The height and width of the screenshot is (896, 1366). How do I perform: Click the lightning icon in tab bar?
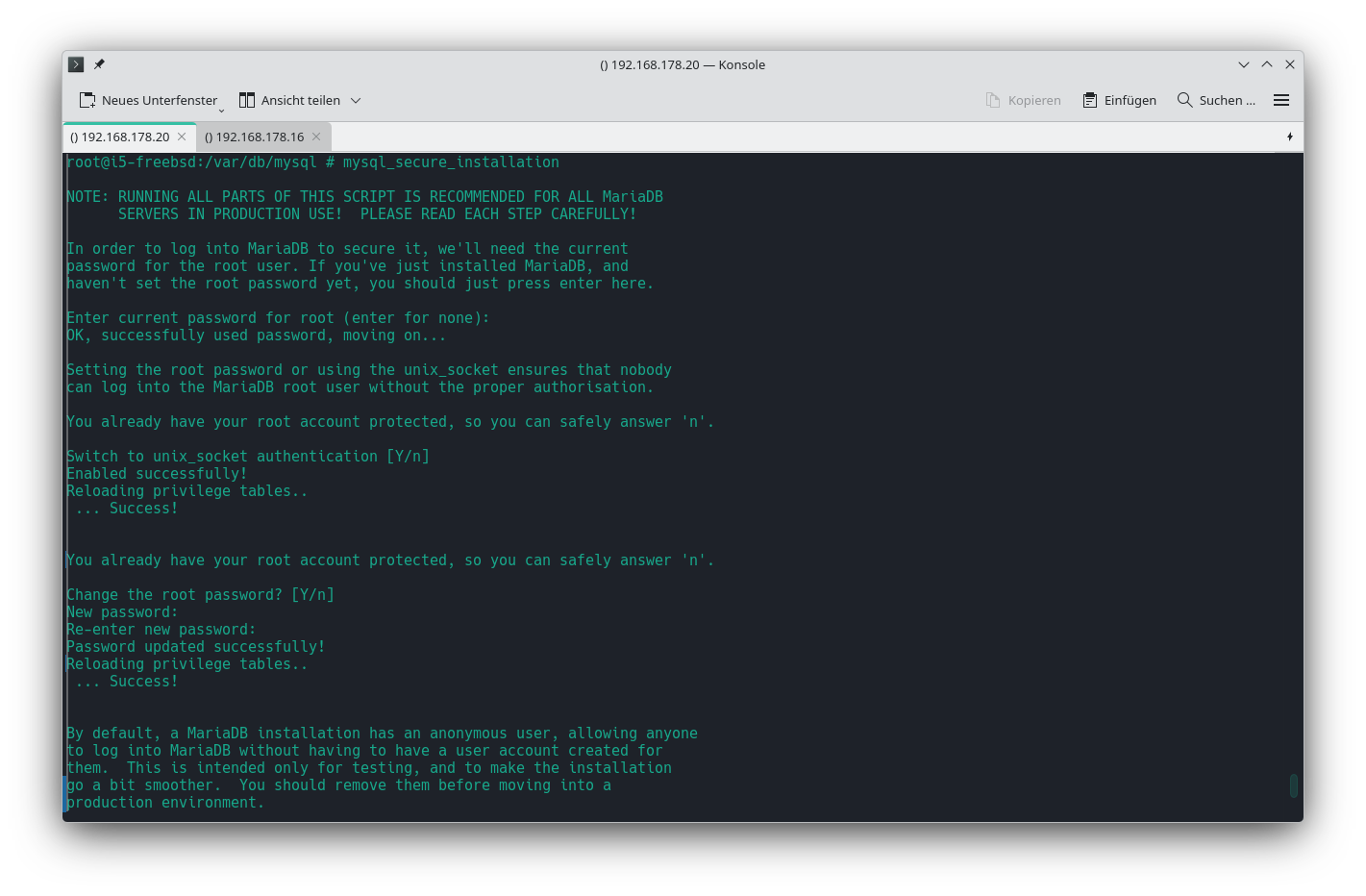point(1290,137)
